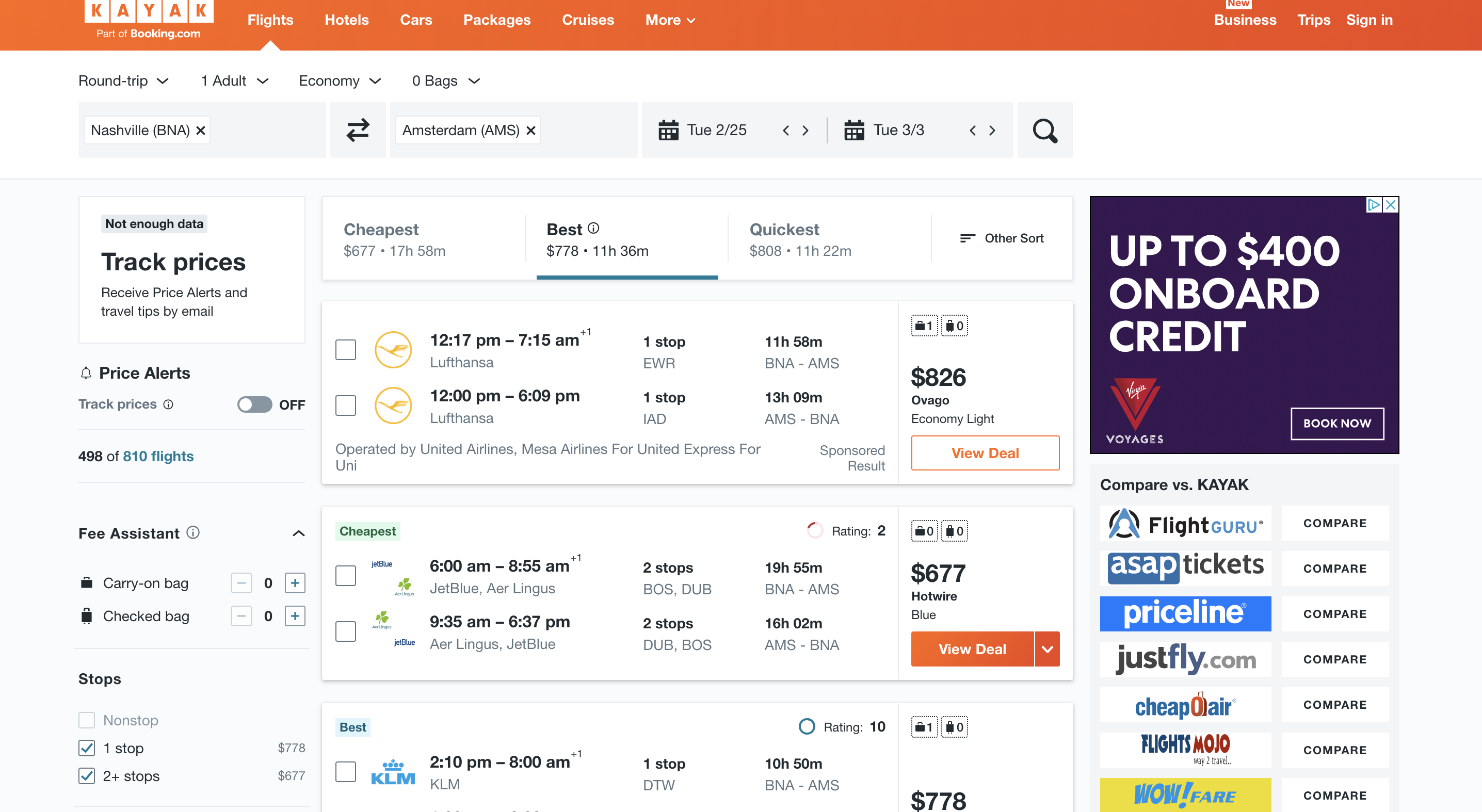Viewport: 1482px width, 812px height.
Task: Expand the More menu in header
Action: click(x=670, y=20)
